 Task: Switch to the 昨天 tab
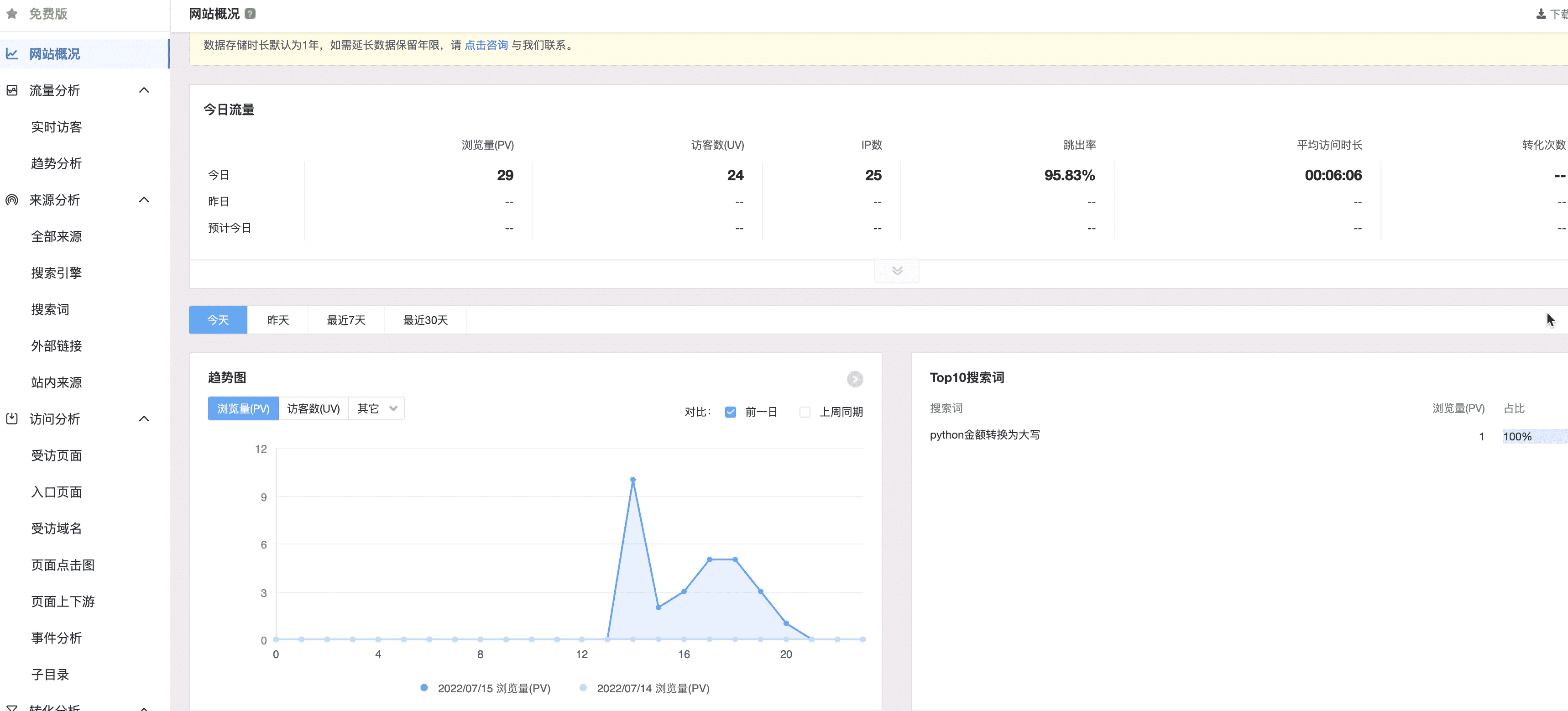(x=278, y=320)
